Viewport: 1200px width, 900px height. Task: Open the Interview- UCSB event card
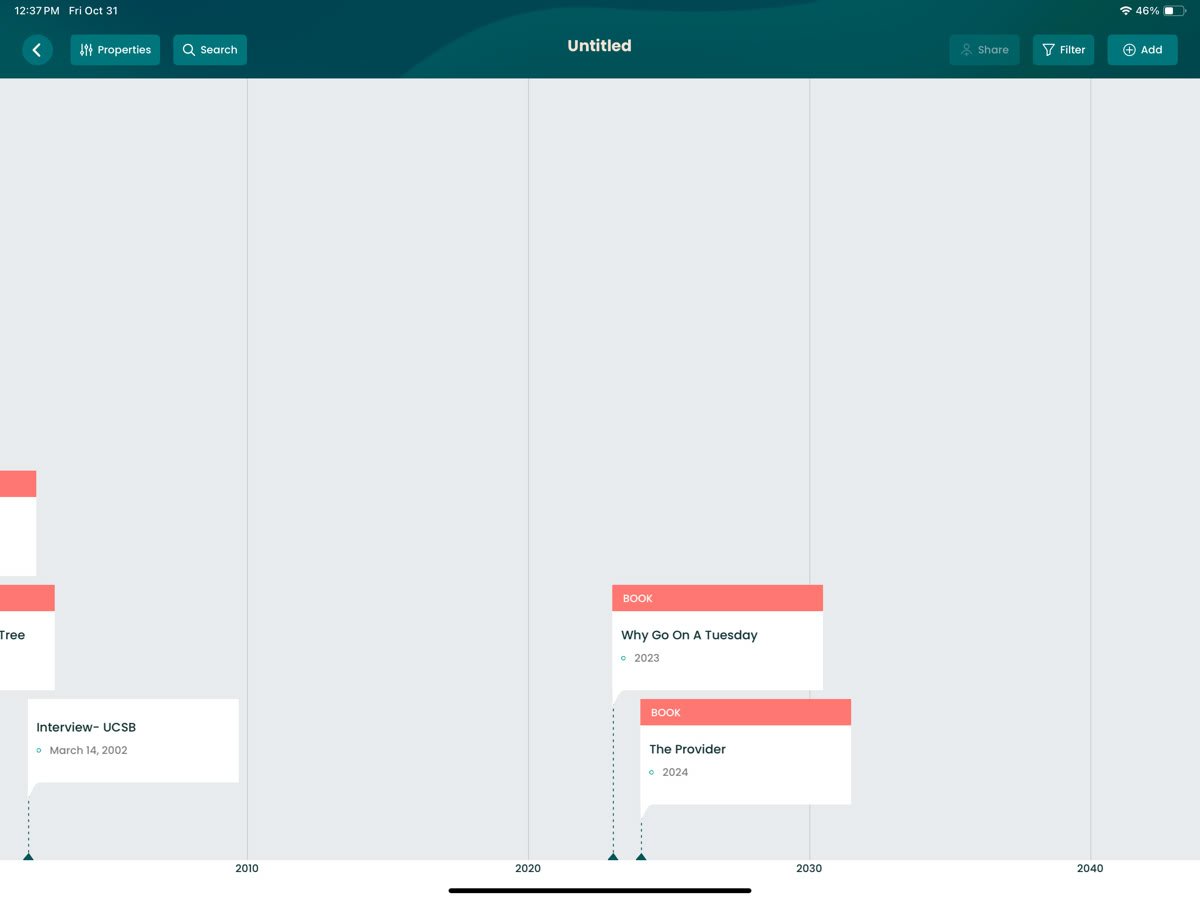[133, 739]
